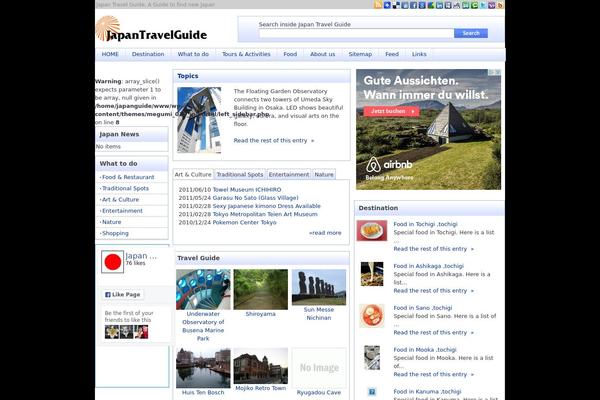Select the Art & Culture tab
Image resolution: width=600 pixels, height=400 pixels.
(x=193, y=174)
